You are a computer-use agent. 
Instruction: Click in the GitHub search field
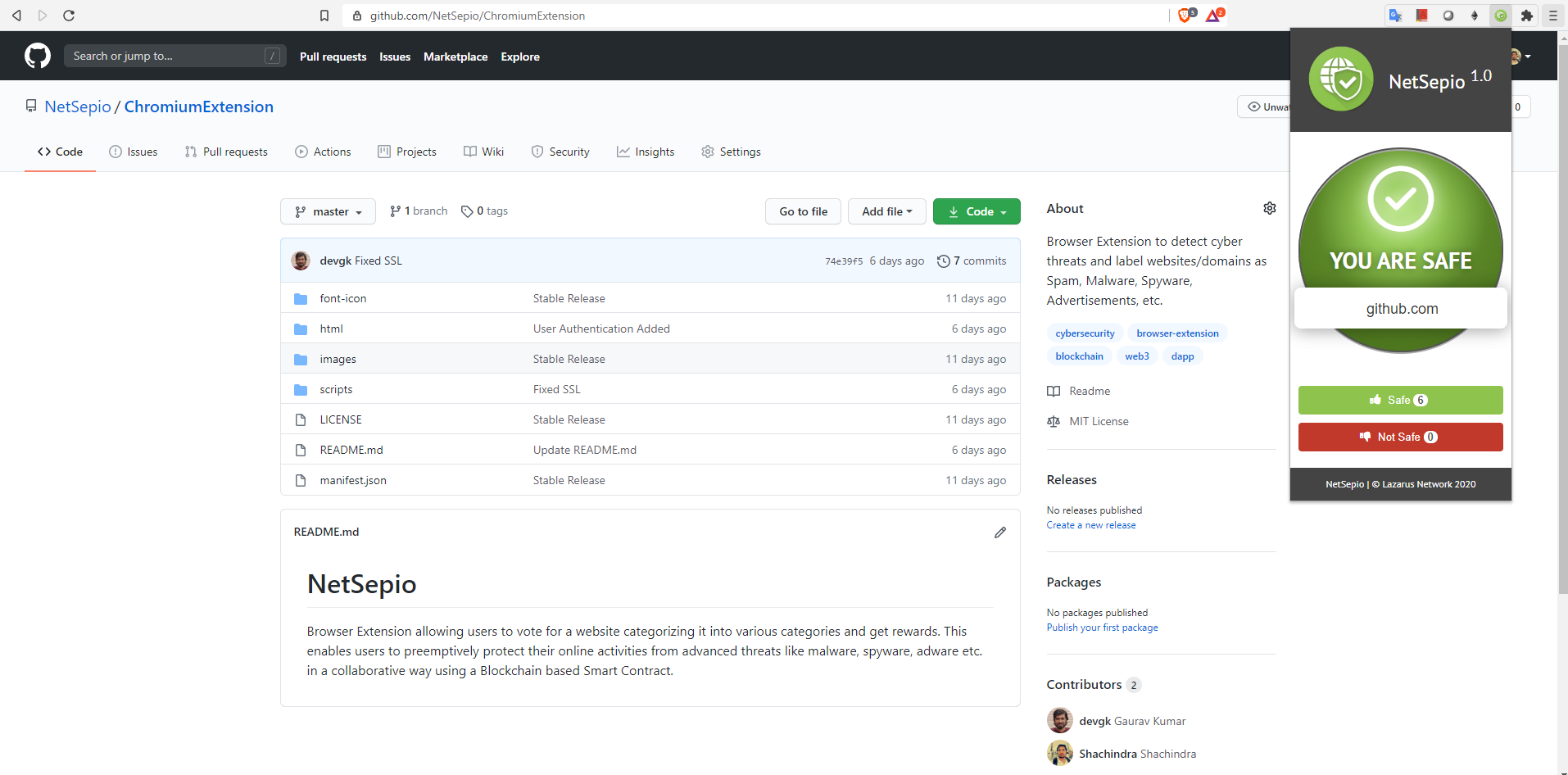175,56
